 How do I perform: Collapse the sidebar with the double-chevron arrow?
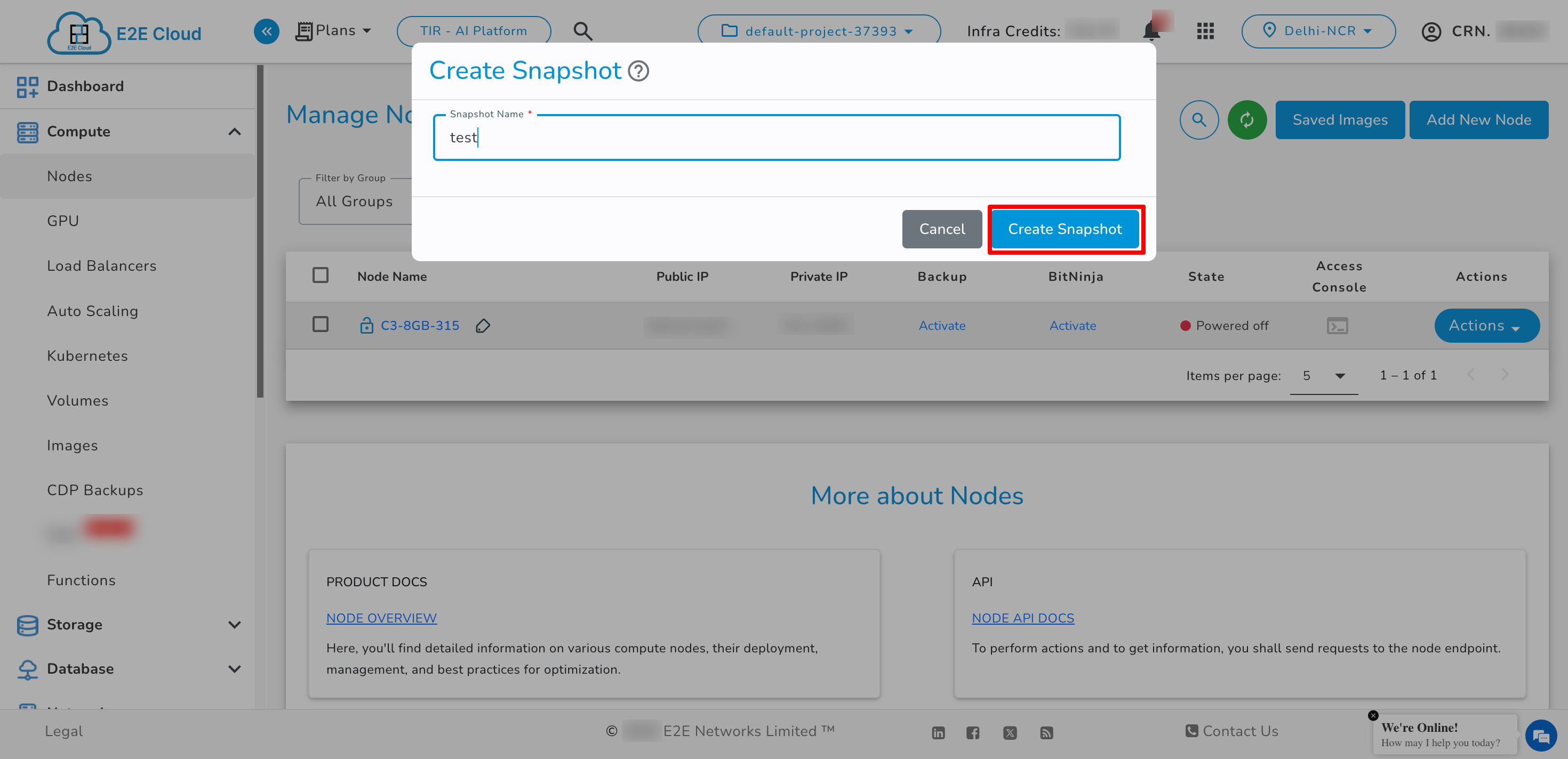click(x=266, y=31)
